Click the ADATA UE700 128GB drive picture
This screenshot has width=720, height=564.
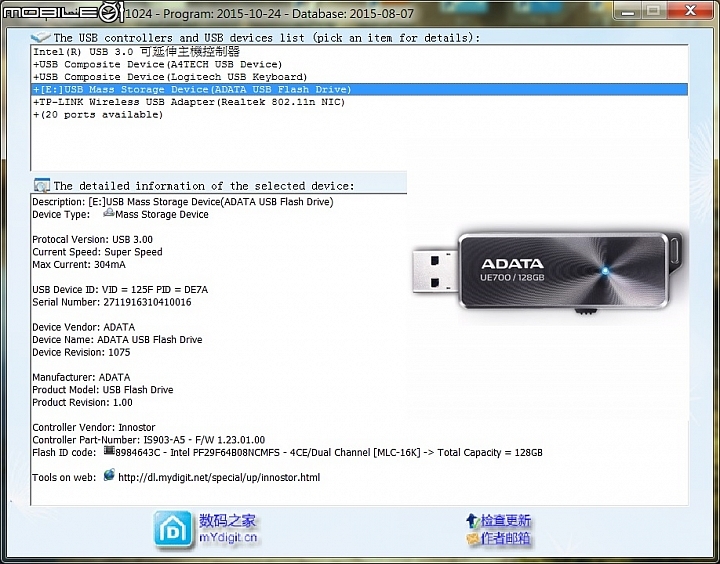pos(549,274)
